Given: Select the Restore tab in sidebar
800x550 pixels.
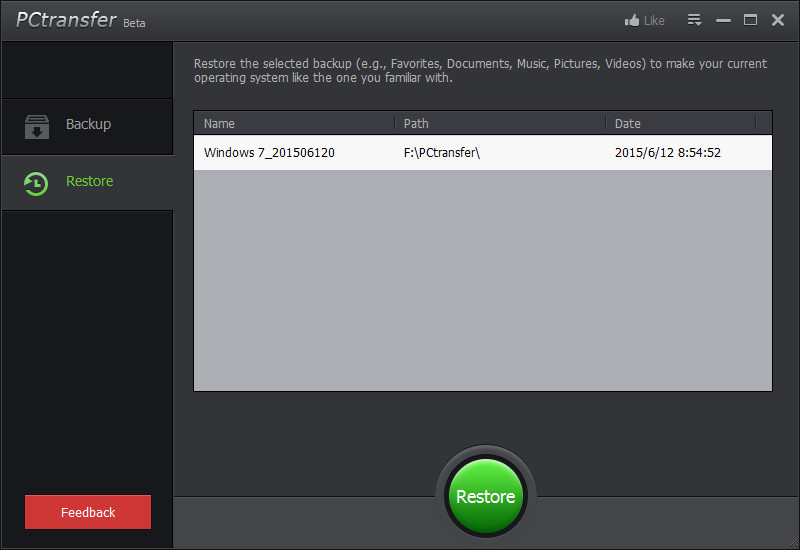Looking at the screenshot, I should [x=87, y=183].
